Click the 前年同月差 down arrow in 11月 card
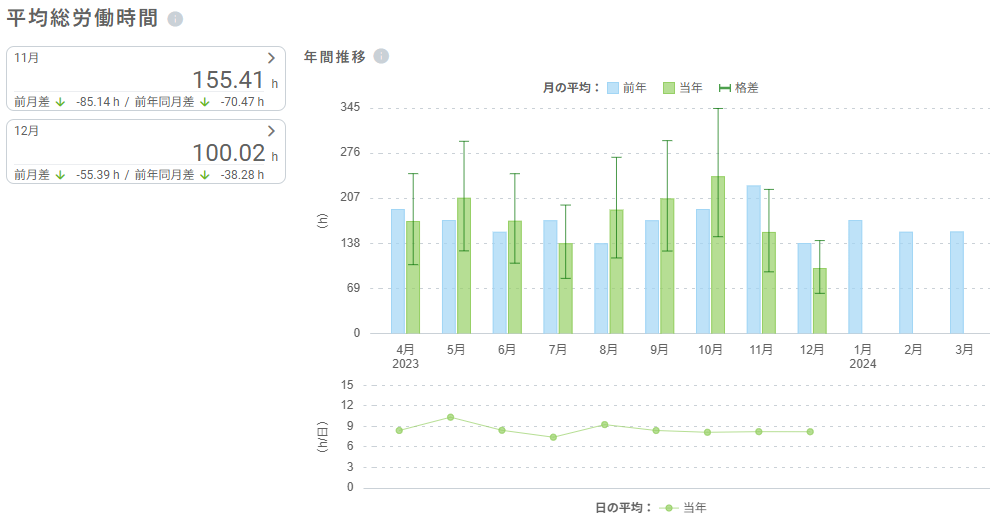This screenshot has width=996, height=521. 205,102
